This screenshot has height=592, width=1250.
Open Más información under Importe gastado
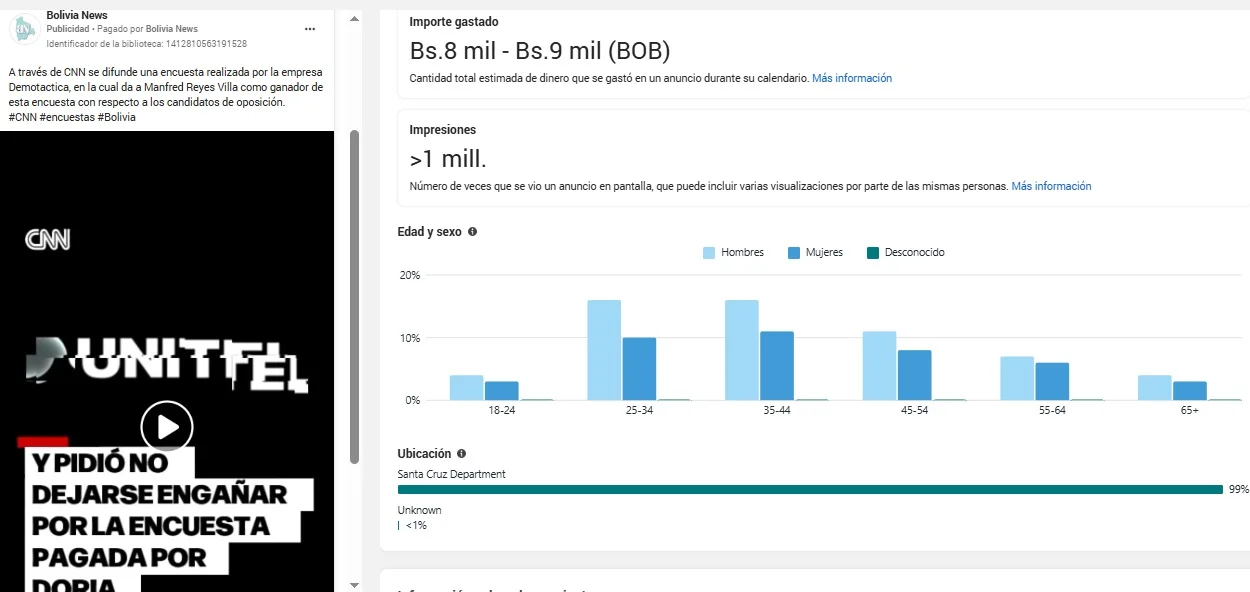point(851,78)
